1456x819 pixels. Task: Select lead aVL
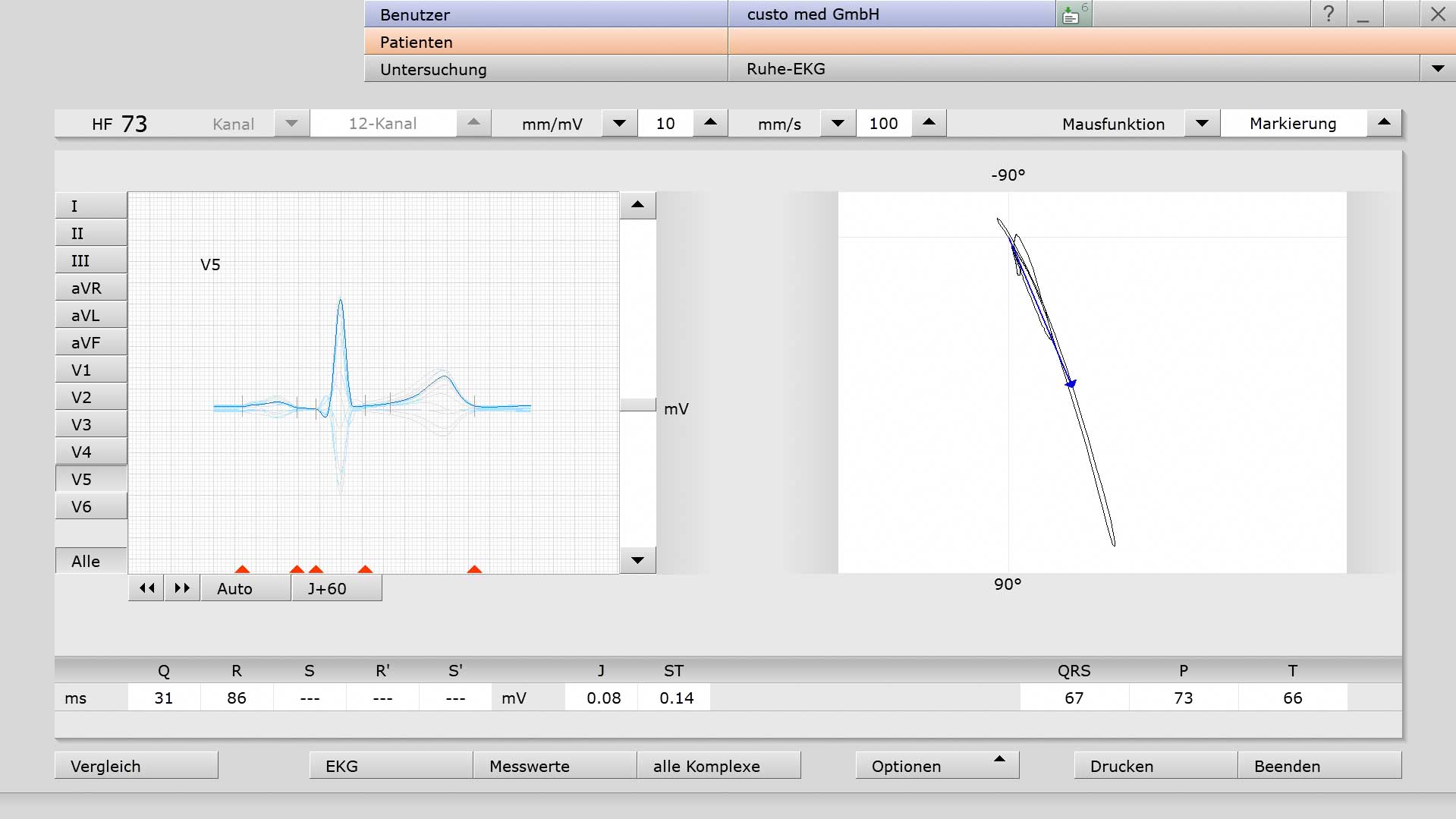[x=91, y=315]
